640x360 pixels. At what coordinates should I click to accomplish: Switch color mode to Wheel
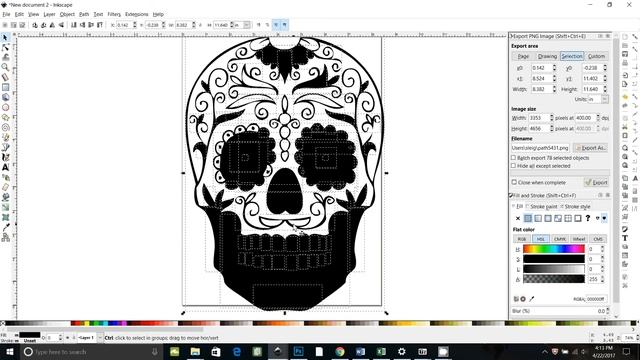click(x=579, y=239)
